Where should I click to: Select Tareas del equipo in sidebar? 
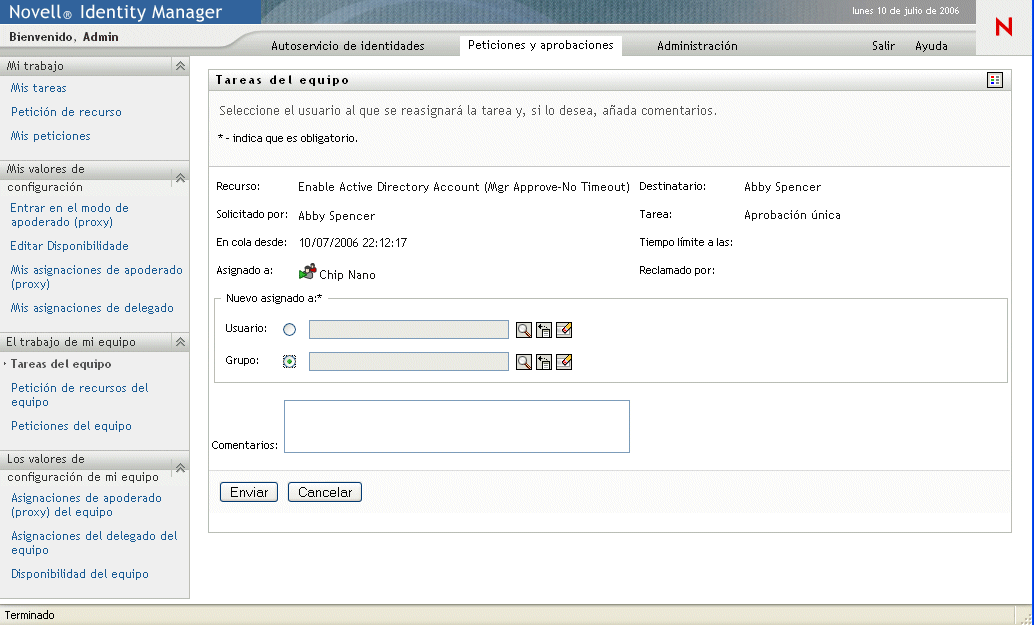coord(61,364)
